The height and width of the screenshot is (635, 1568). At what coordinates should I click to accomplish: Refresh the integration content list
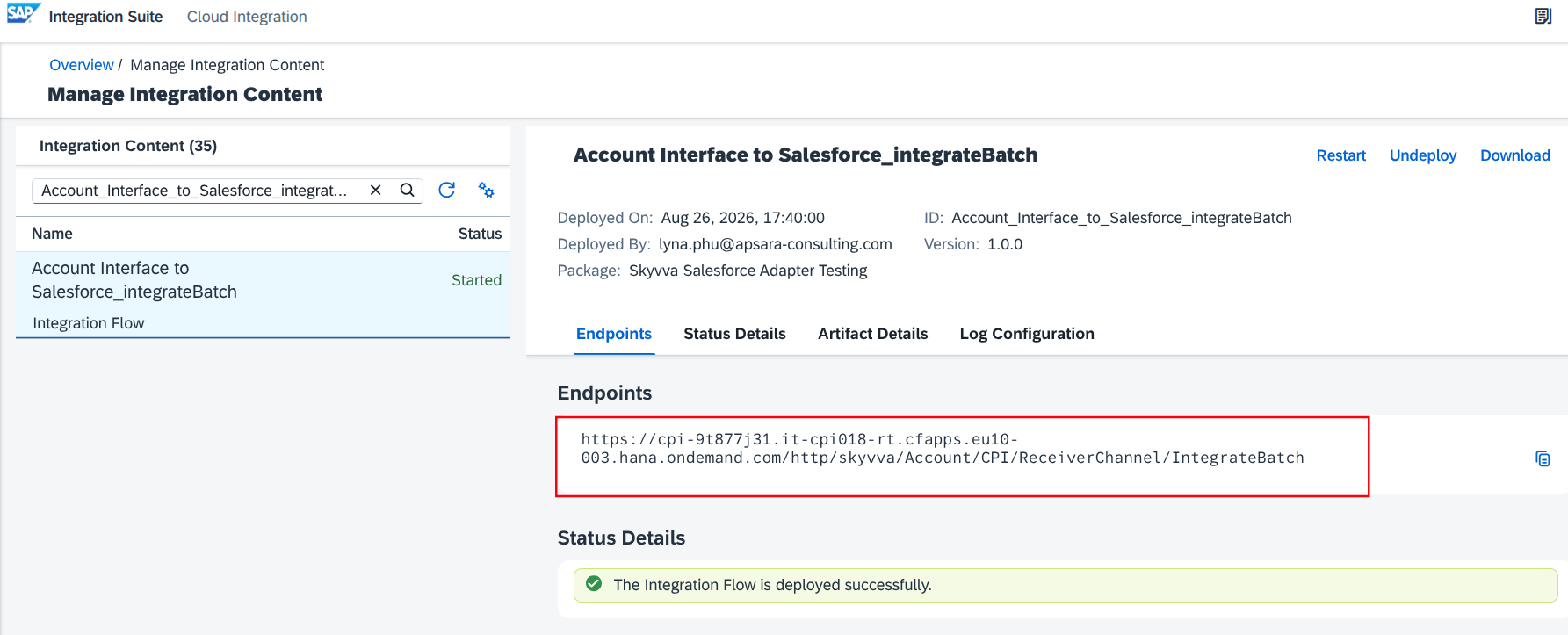pos(446,190)
